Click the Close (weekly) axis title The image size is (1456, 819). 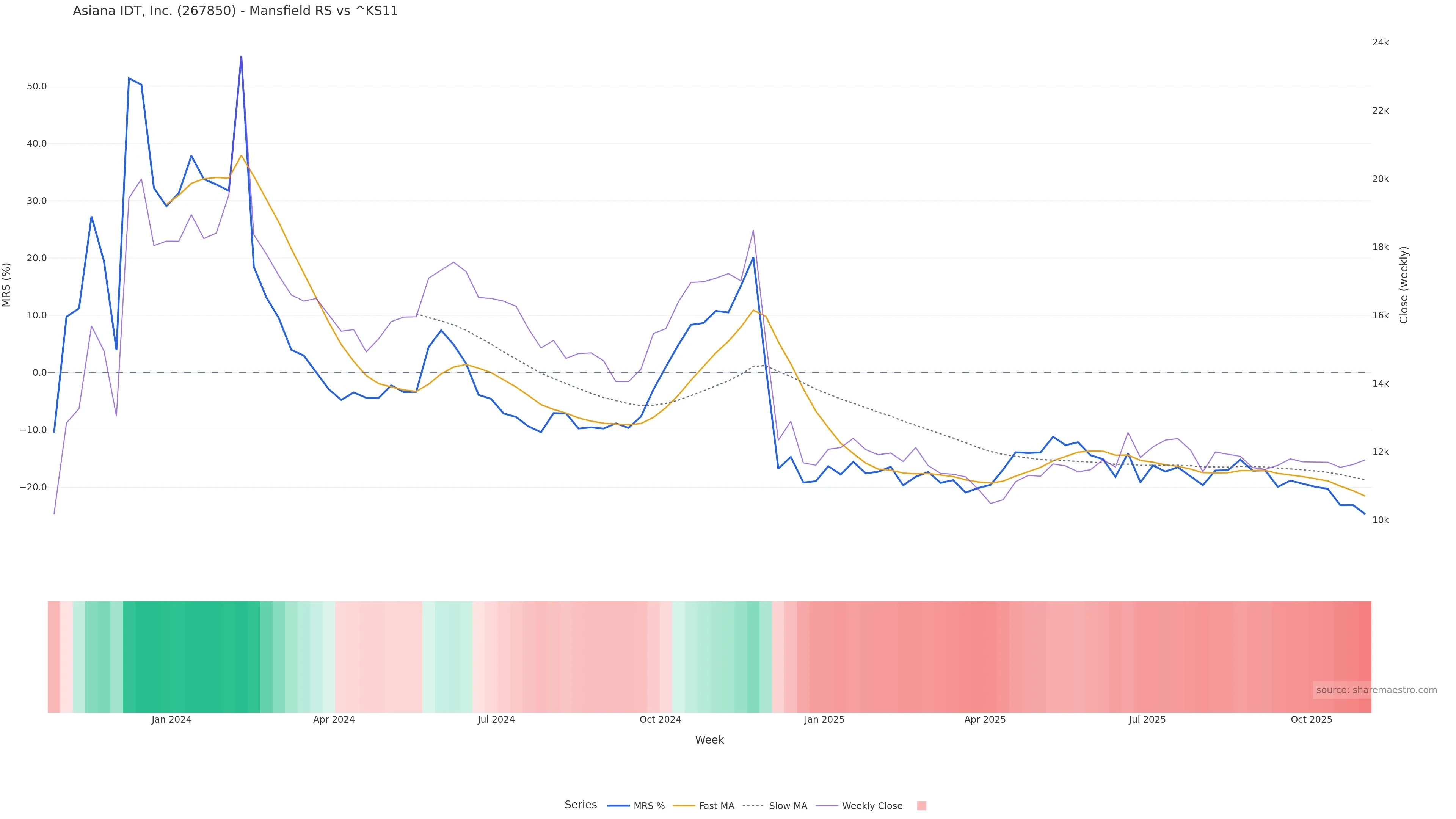[x=1404, y=285]
